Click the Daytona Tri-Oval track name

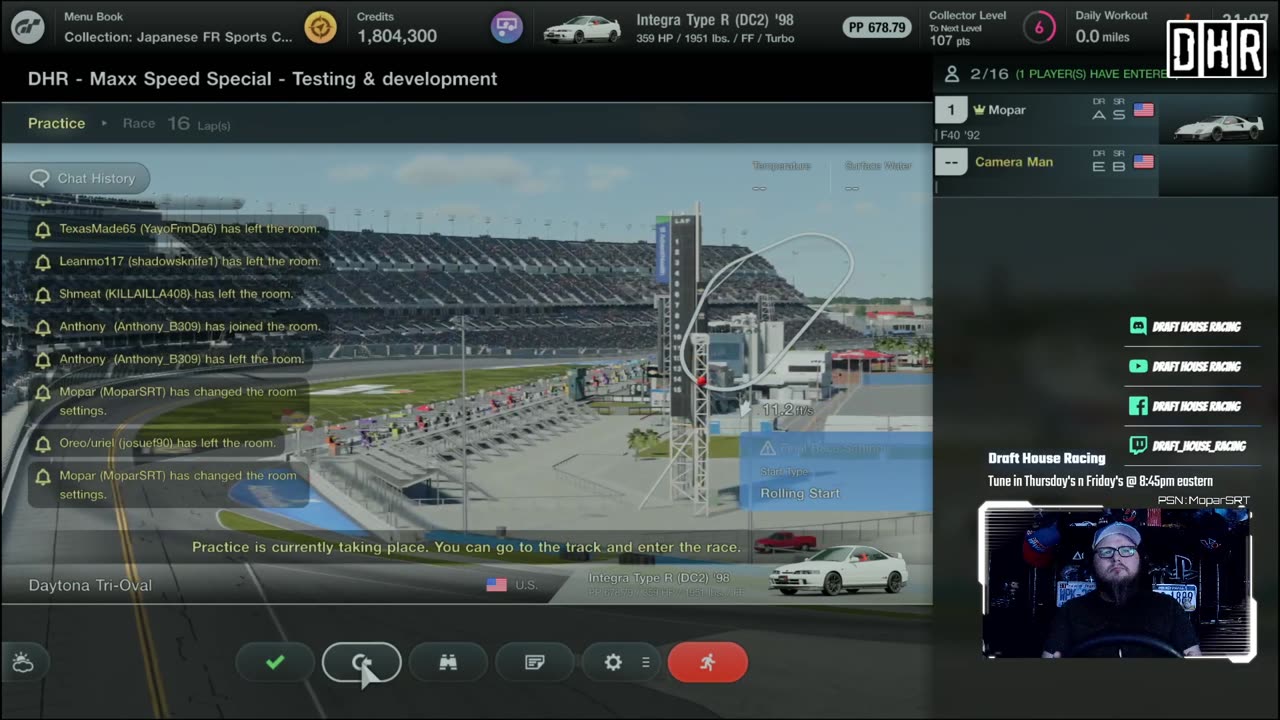(x=90, y=585)
